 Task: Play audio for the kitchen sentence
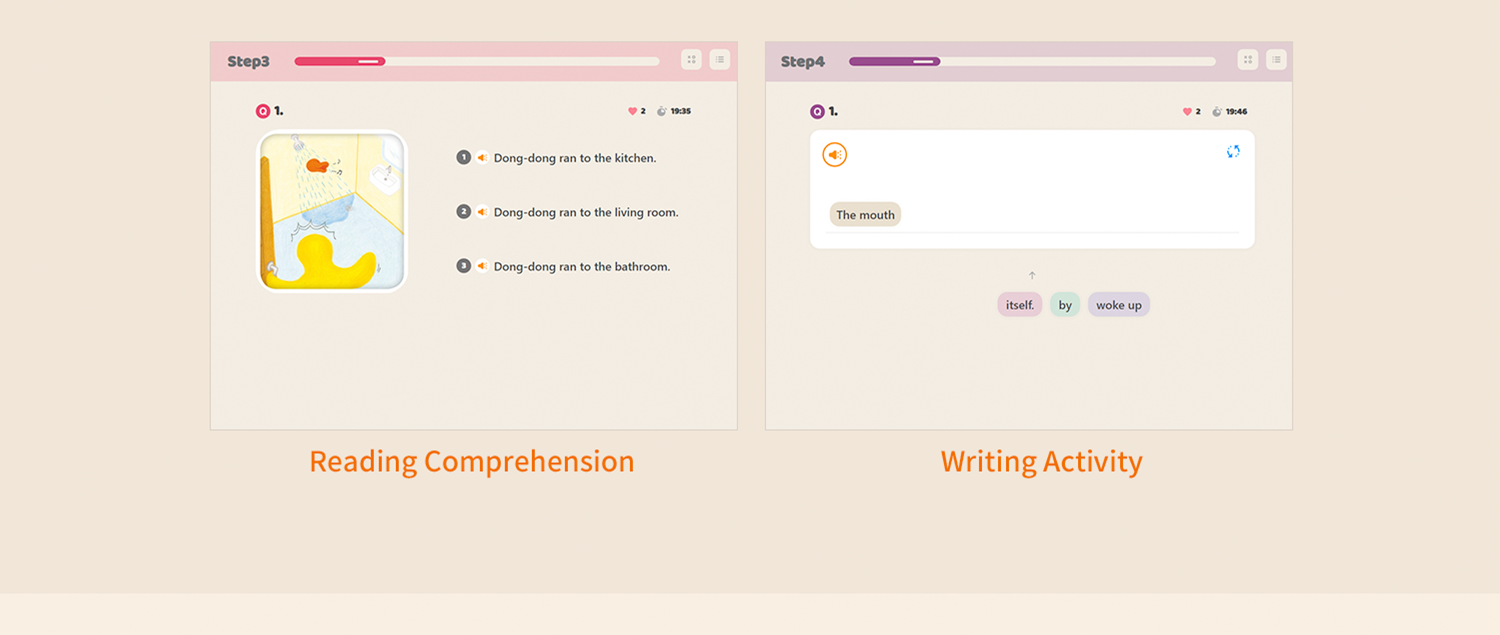482,158
